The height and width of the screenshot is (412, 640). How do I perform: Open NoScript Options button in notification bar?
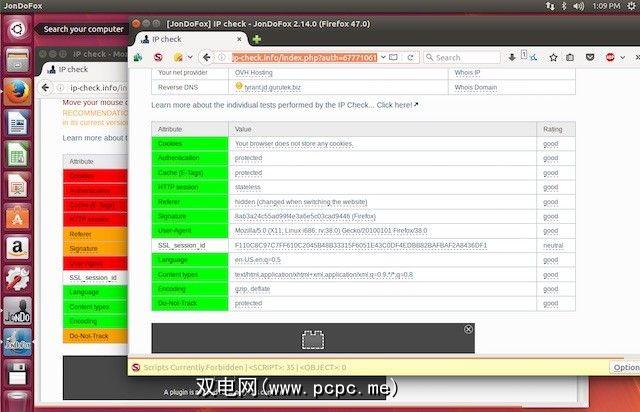tap(625, 367)
